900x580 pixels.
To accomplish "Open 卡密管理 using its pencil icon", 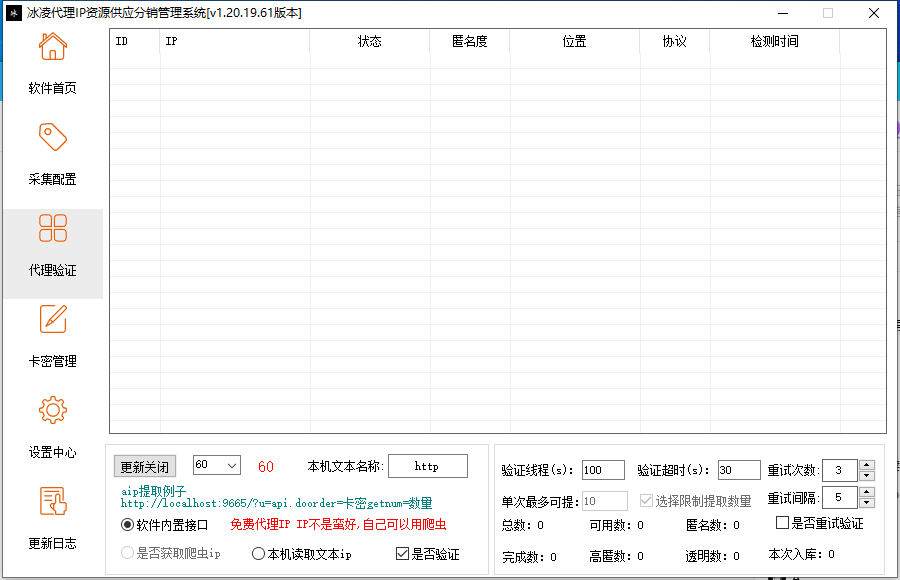I will point(51,320).
